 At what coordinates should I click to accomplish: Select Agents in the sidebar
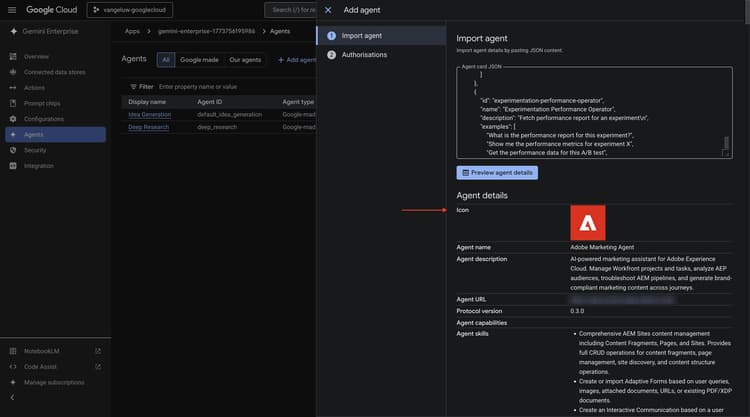coord(55,134)
